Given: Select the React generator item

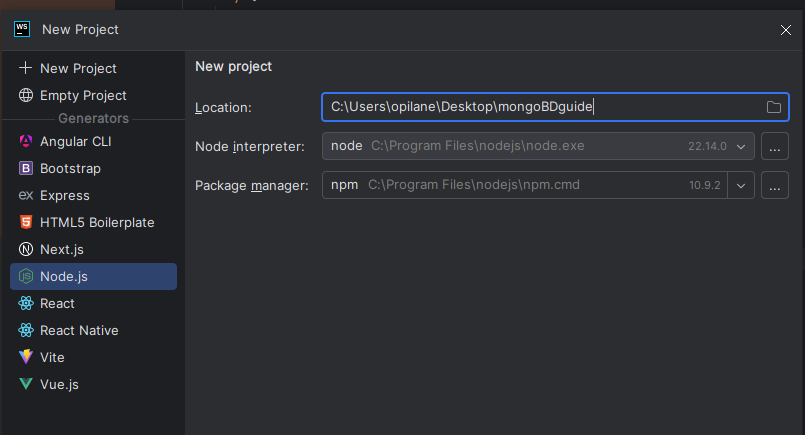Looking at the screenshot, I should coord(57,303).
